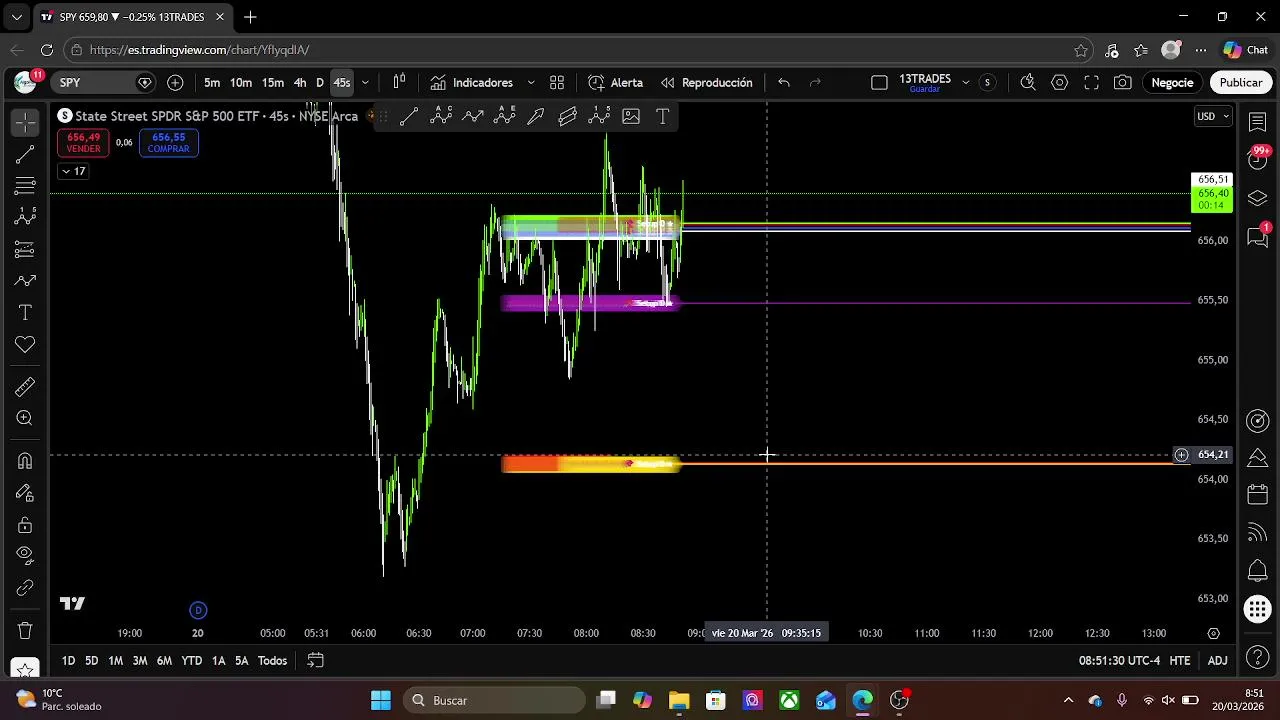Activate the Zoom in magnifier tool
The height and width of the screenshot is (720, 1280).
[25, 419]
